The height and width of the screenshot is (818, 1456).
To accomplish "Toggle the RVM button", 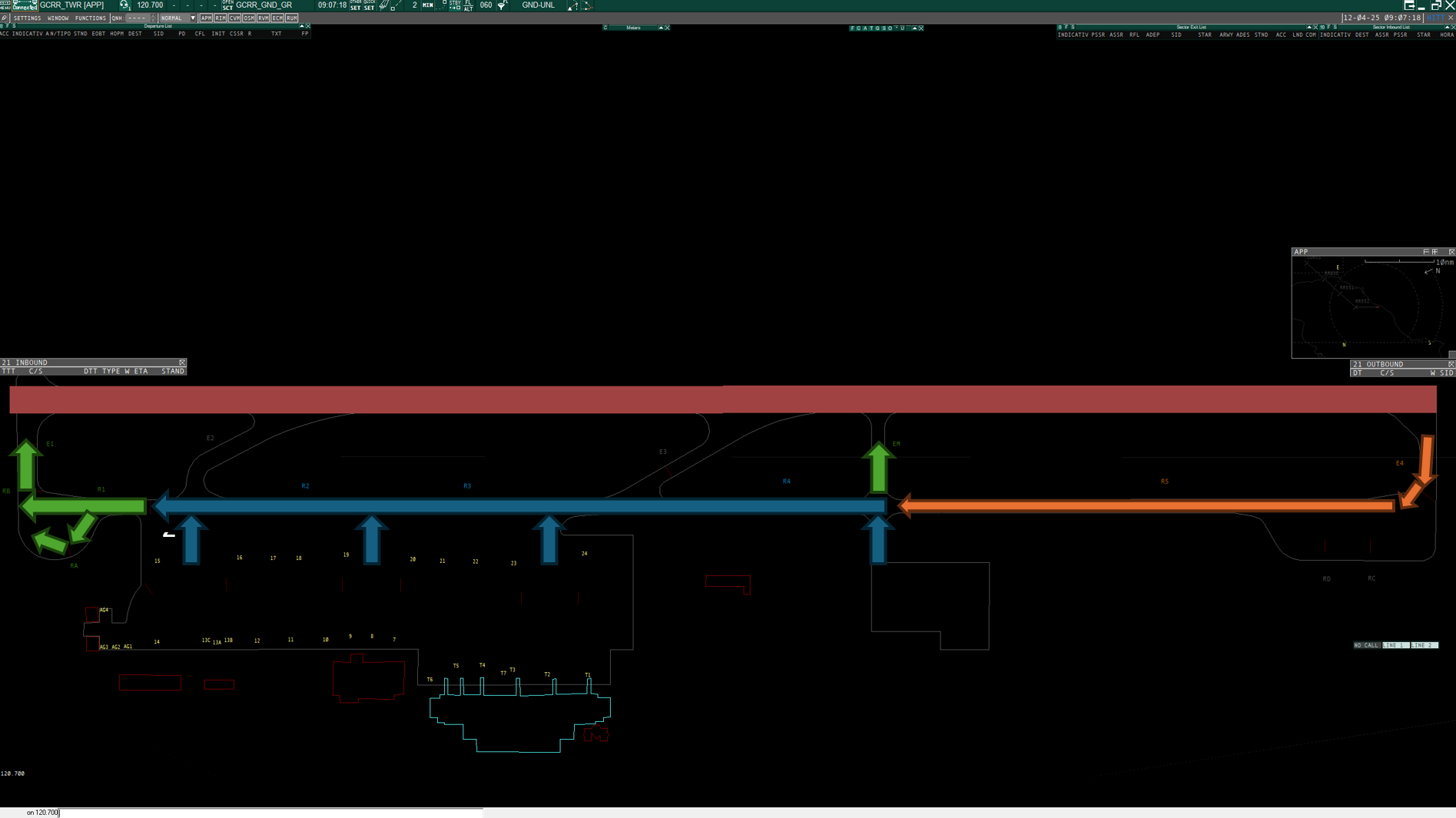I will (263, 18).
